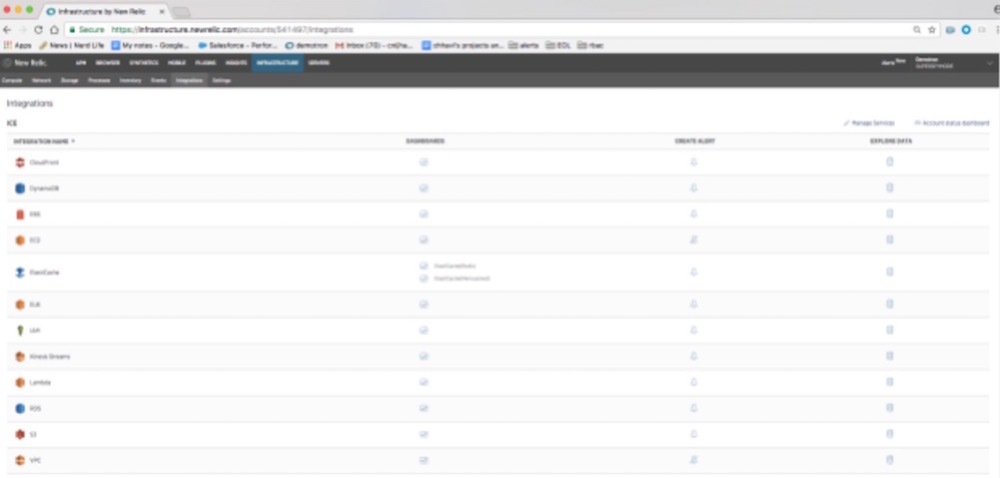The image size is (1000, 478).
Task: Explore data for Lambda icon
Action: (890, 382)
